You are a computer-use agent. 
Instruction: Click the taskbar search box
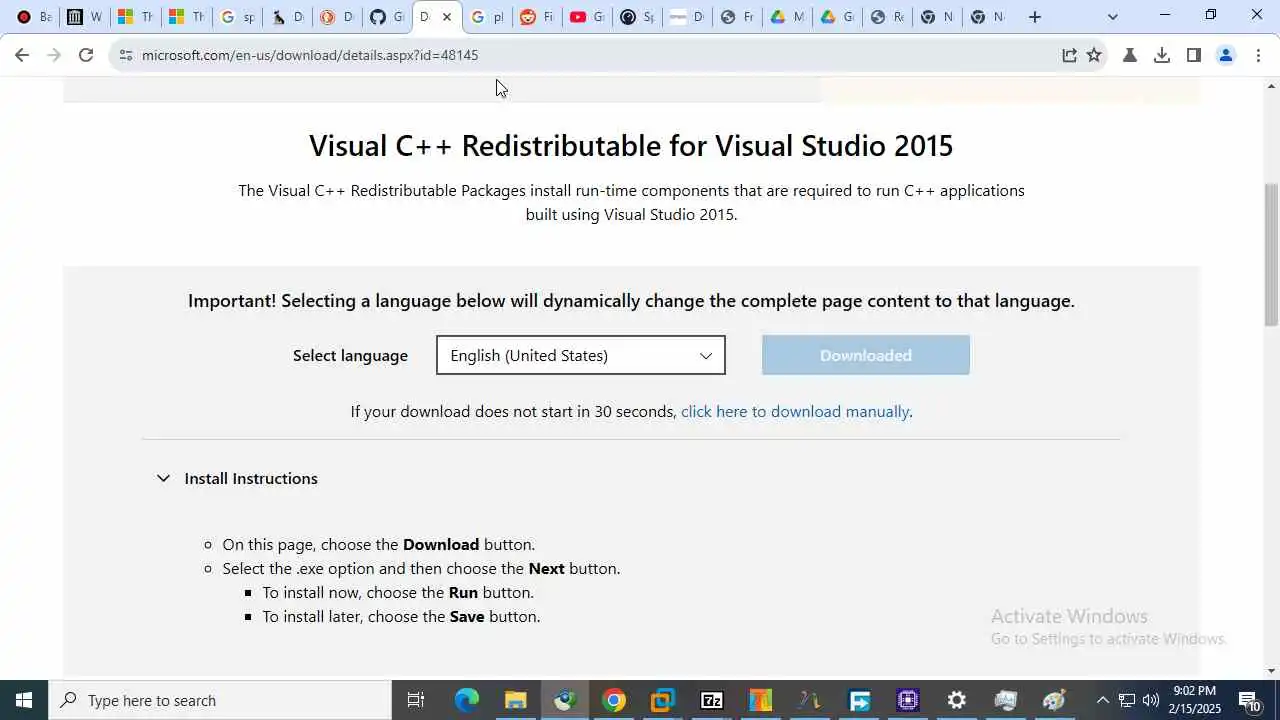(x=220, y=700)
